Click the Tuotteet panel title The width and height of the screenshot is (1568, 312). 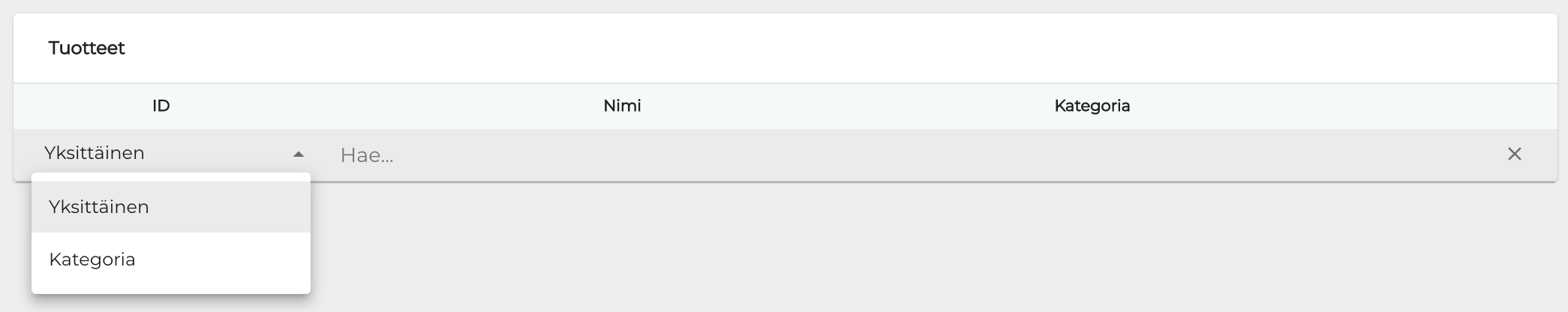click(86, 48)
